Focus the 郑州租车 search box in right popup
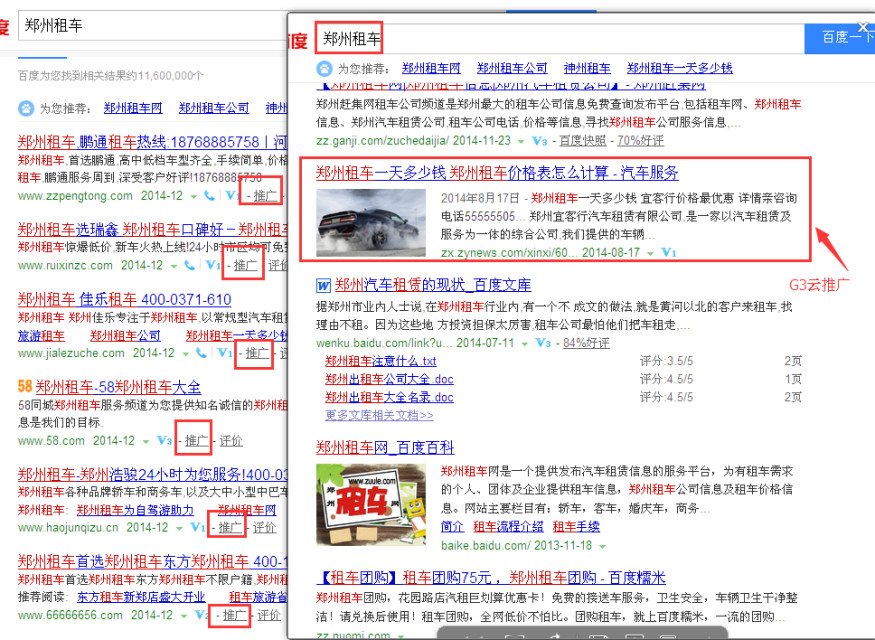This screenshot has height=640, width=875. point(560,39)
